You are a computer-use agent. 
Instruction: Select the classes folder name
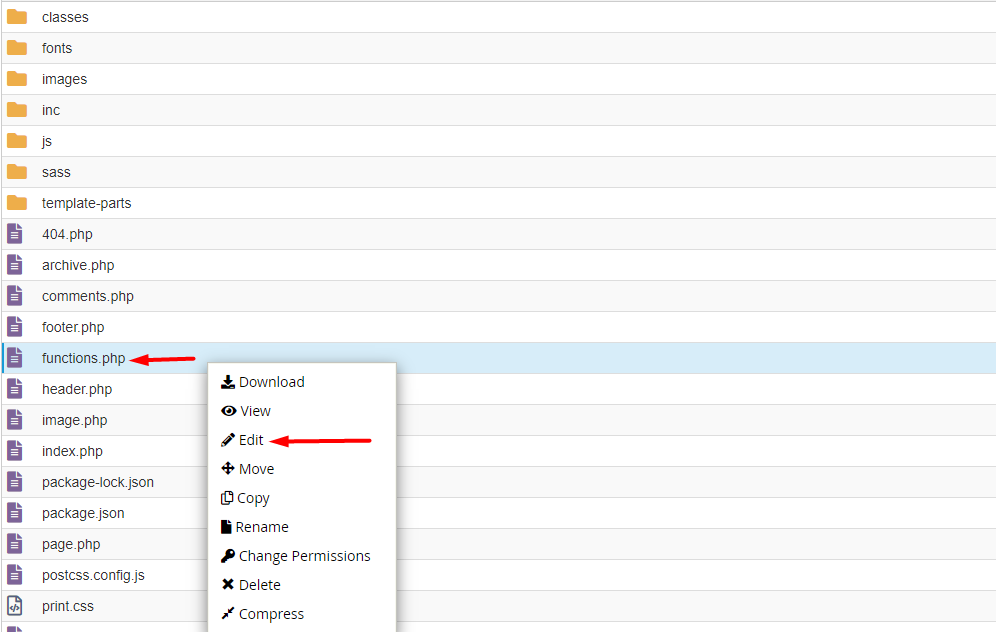65,17
